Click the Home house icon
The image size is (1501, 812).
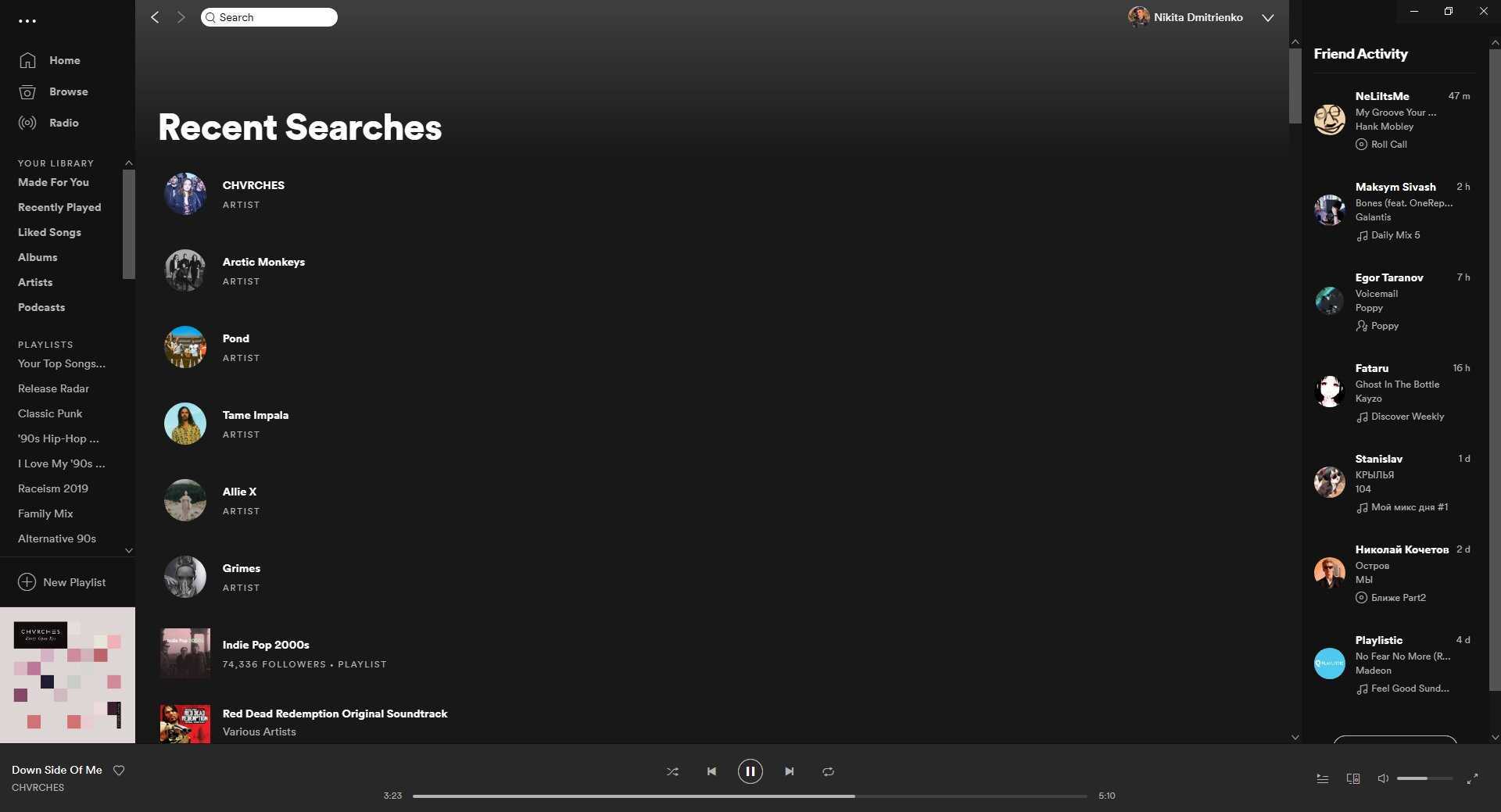tap(27, 60)
